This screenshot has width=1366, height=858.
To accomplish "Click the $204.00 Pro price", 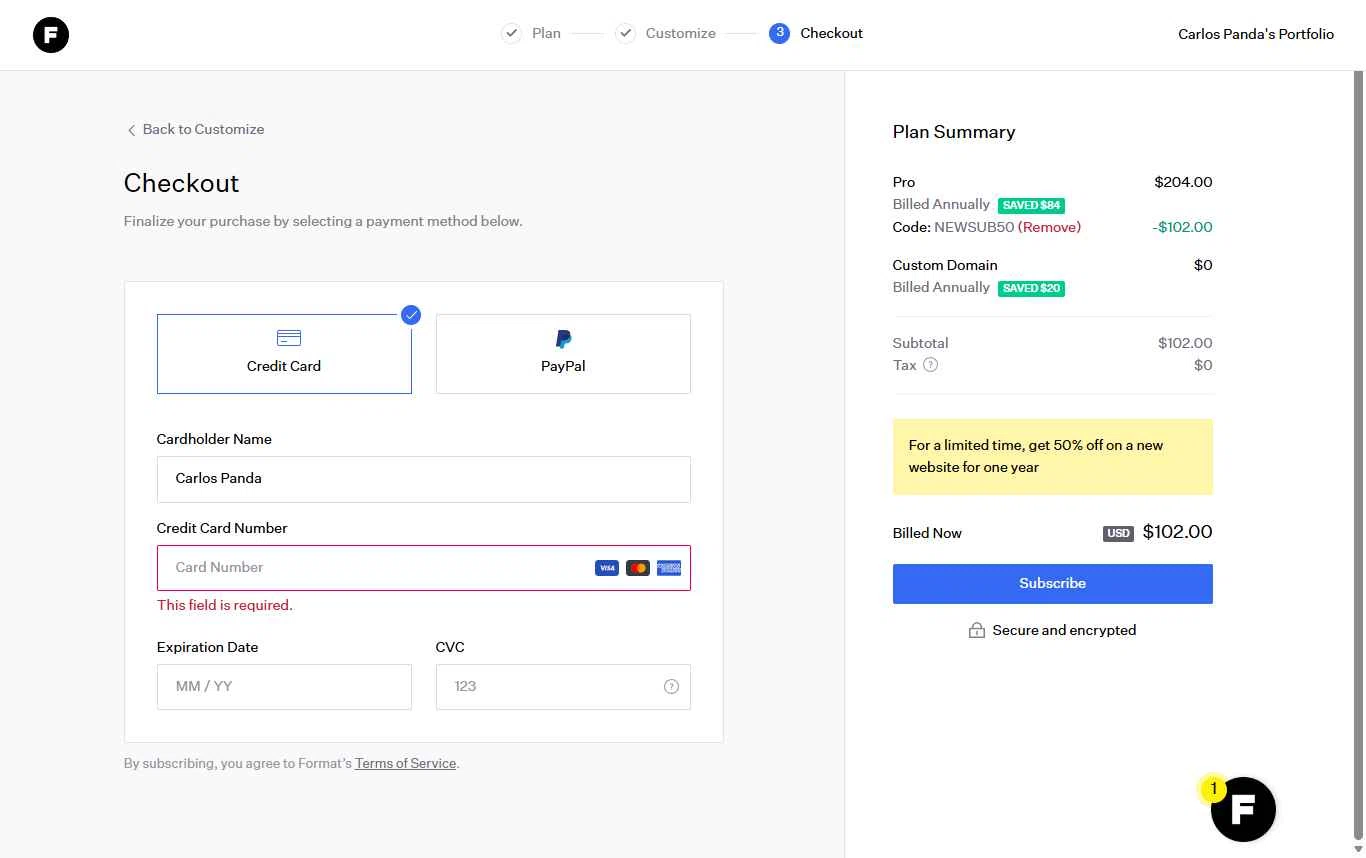I will 1183,182.
